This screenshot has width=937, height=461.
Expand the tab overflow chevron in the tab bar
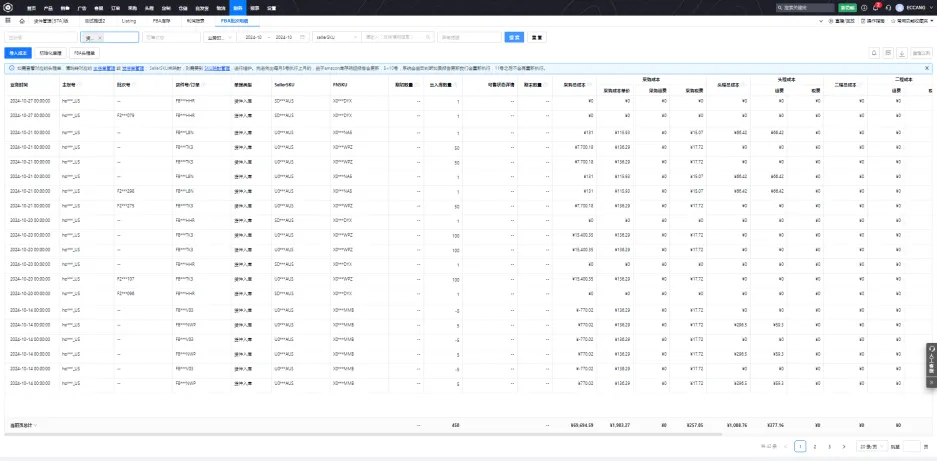click(x=820, y=20)
